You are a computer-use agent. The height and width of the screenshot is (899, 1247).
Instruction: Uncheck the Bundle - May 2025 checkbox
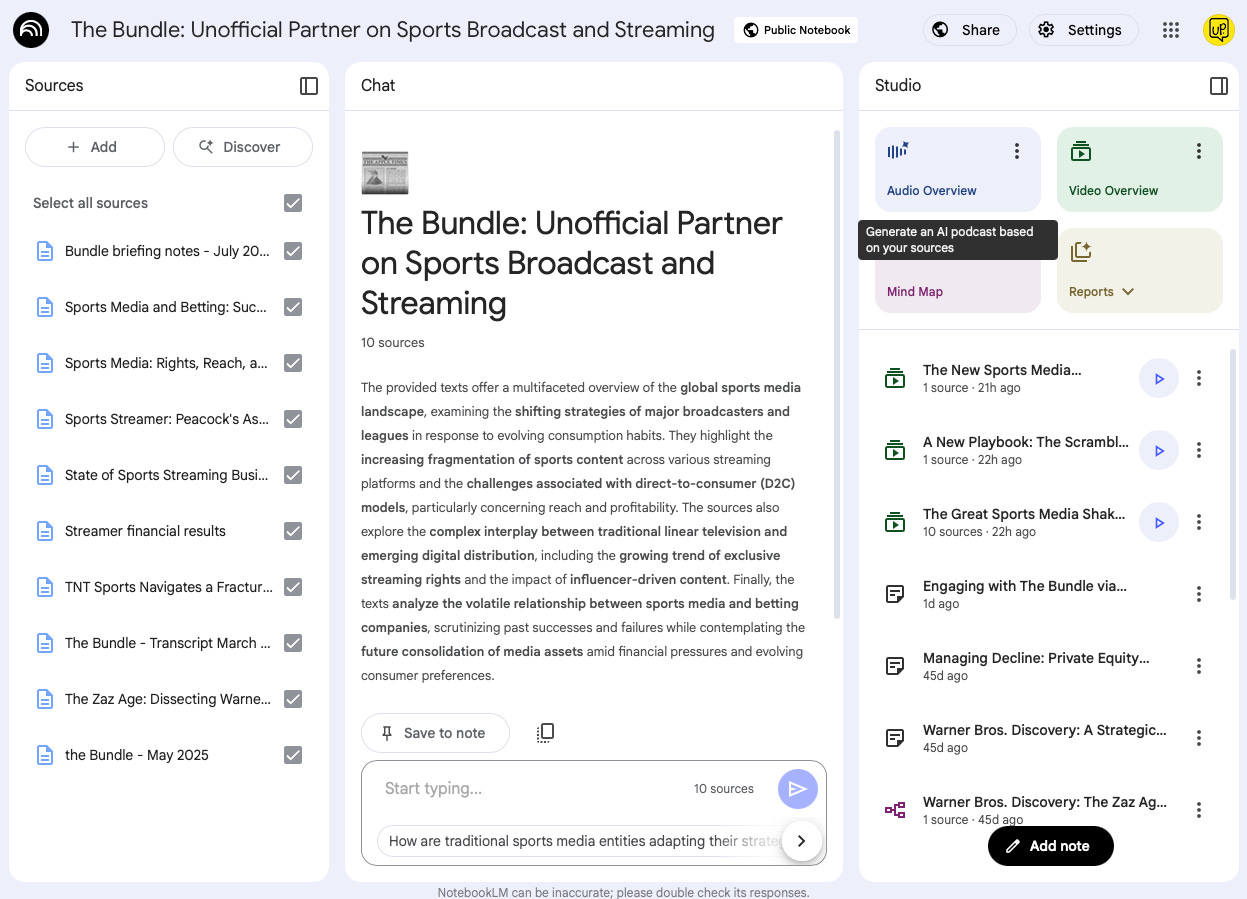click(293, 755)
